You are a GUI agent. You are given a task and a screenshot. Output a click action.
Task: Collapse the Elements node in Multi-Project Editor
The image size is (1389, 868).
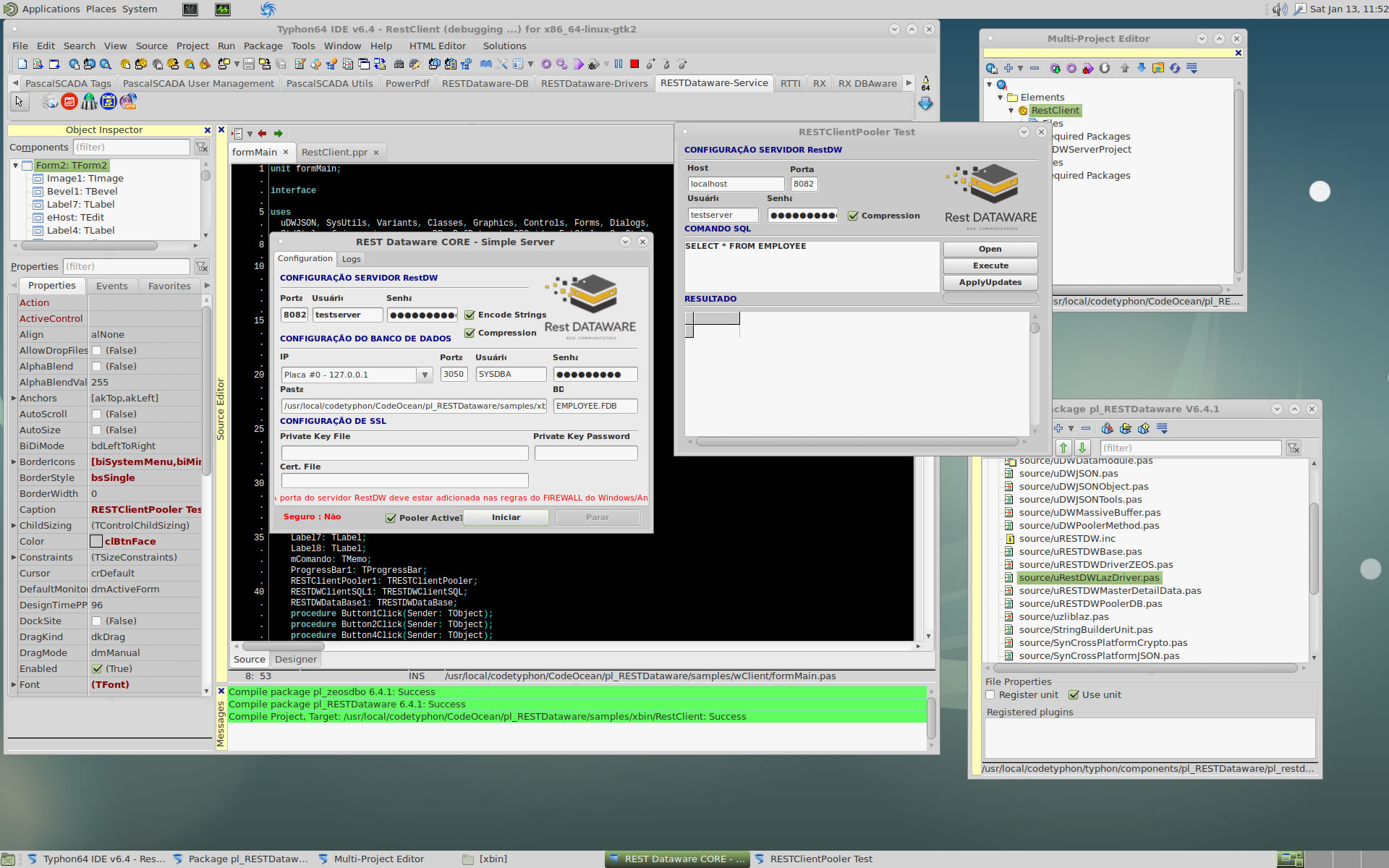[x=1001, y=98]
